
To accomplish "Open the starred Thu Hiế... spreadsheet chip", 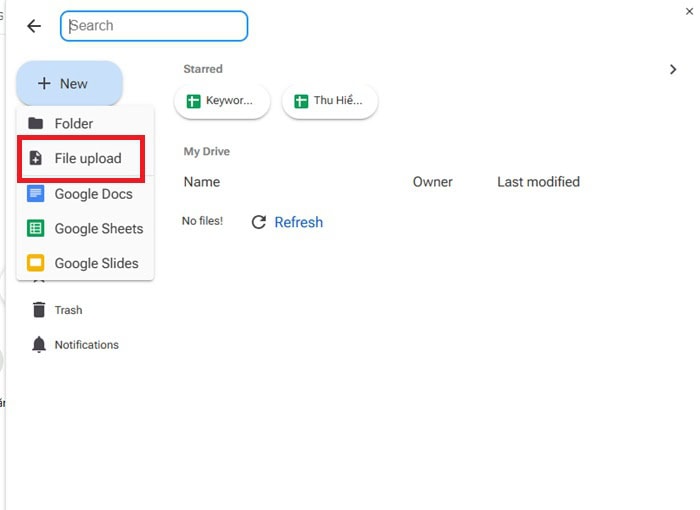I will [x=330, y=101].
